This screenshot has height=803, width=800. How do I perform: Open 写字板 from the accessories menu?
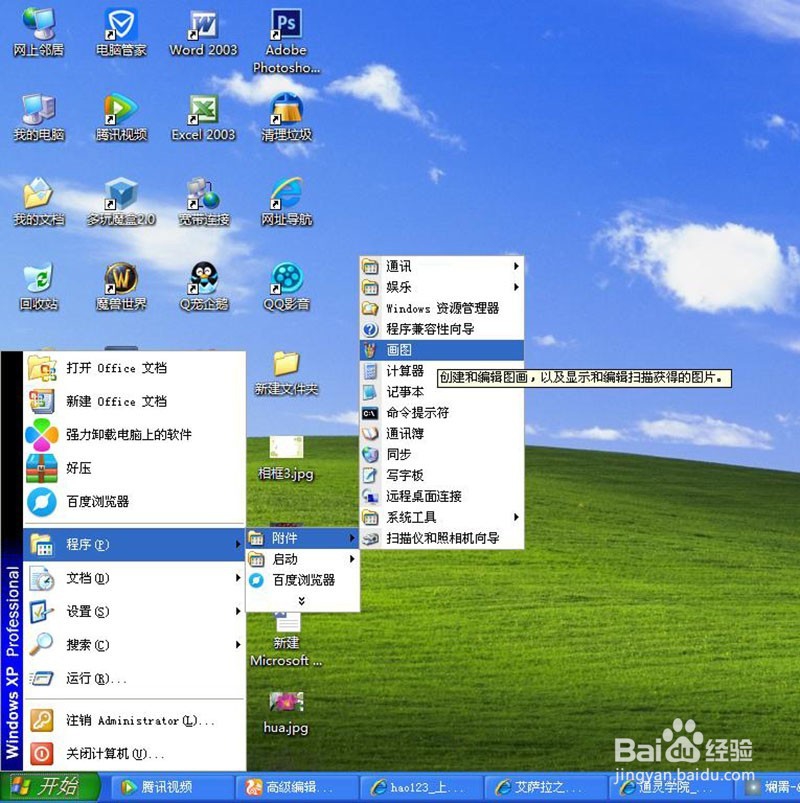pyautogui.click(x=442, y=475)
